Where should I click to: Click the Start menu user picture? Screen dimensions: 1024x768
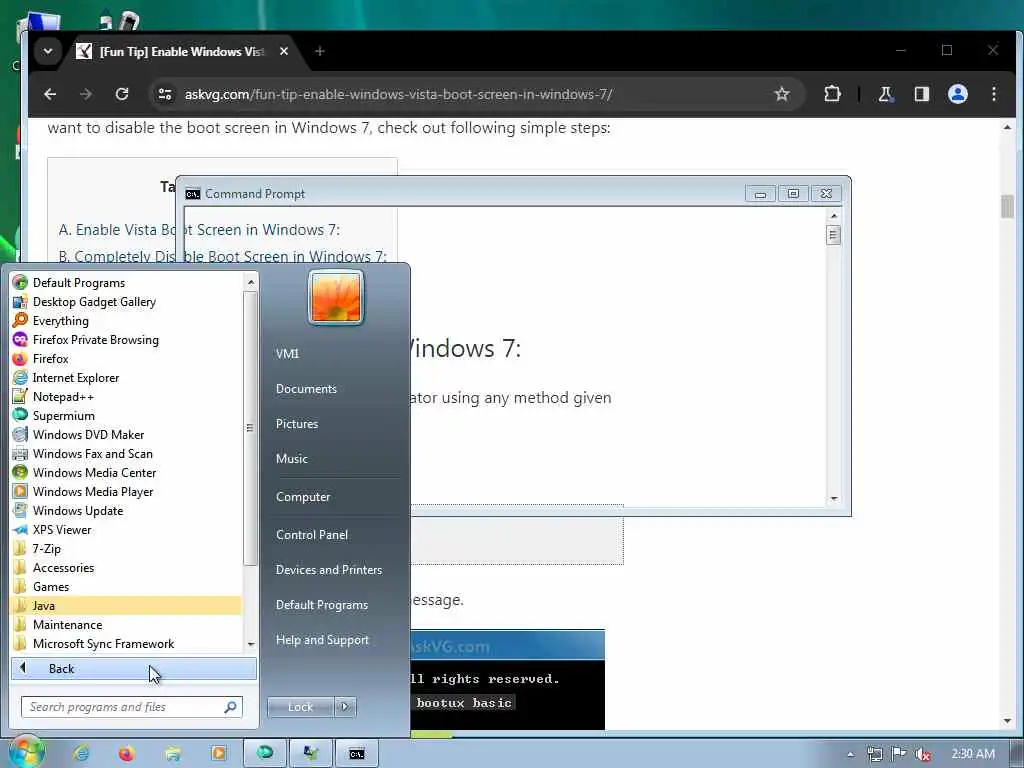point(336,297)
